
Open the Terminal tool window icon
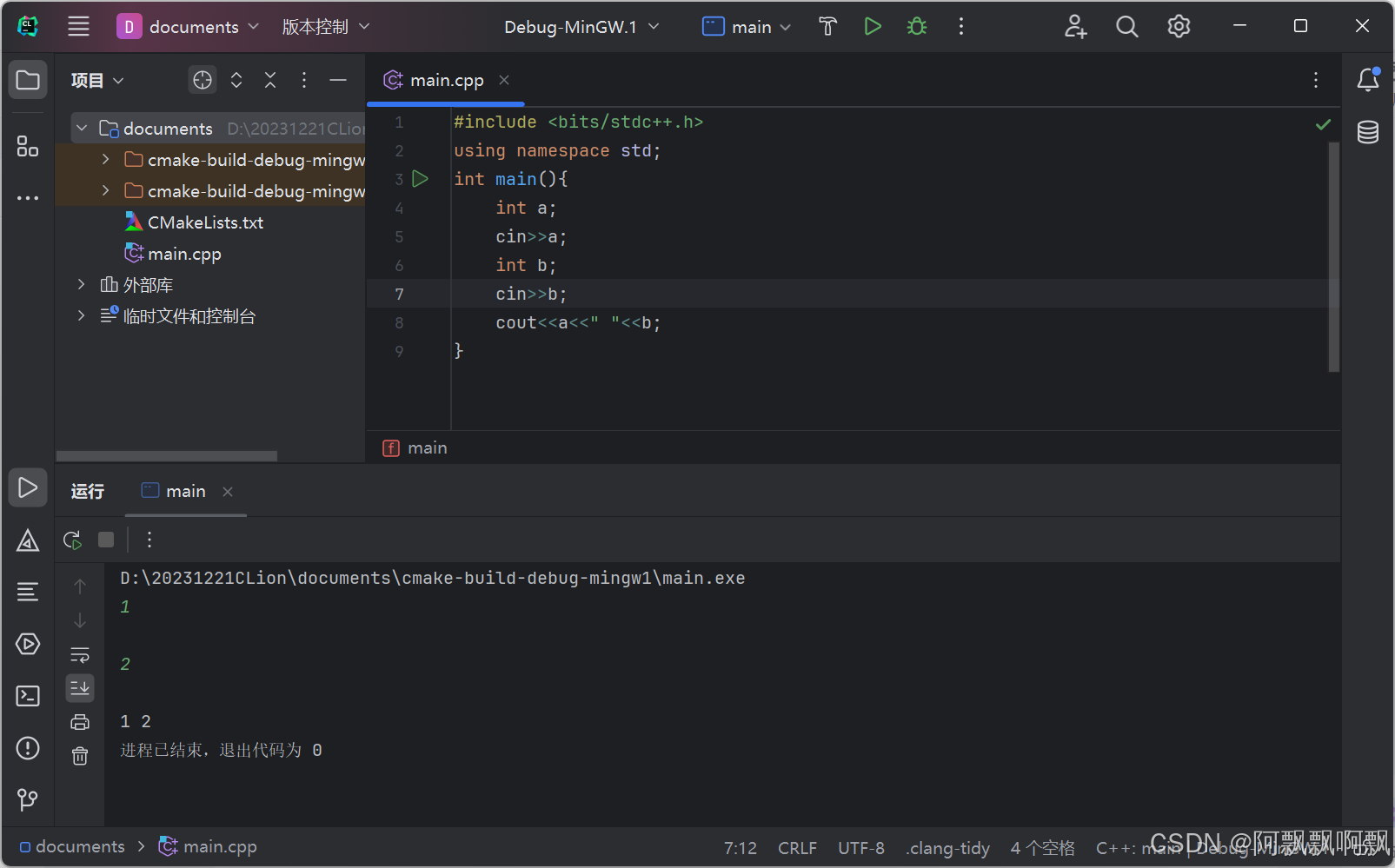[x=27, y=695]
